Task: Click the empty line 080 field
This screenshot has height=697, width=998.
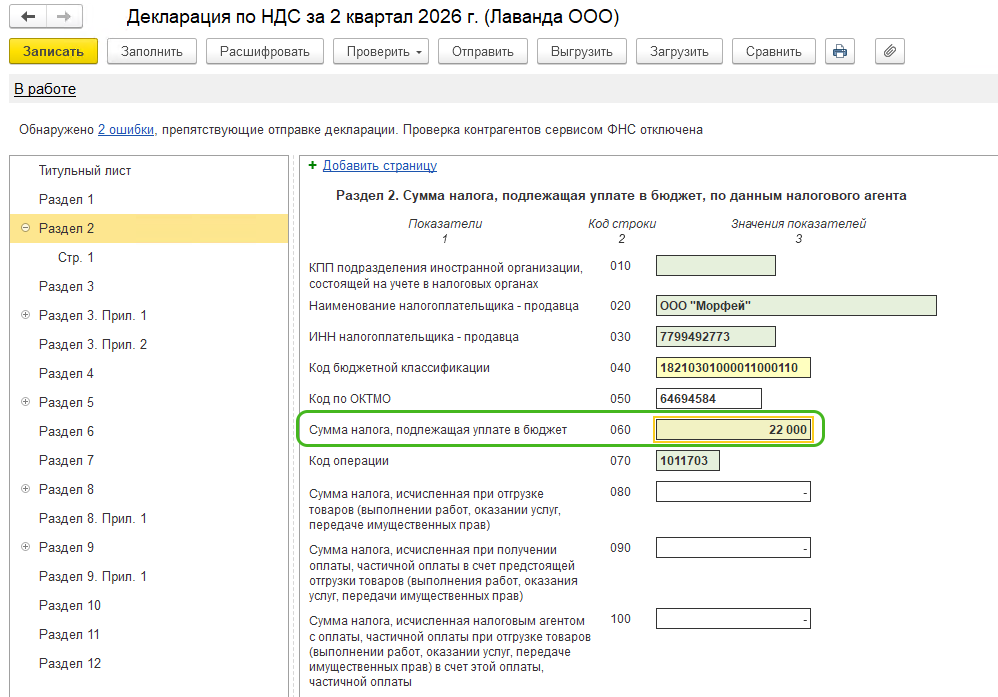Action: [733, 492]
